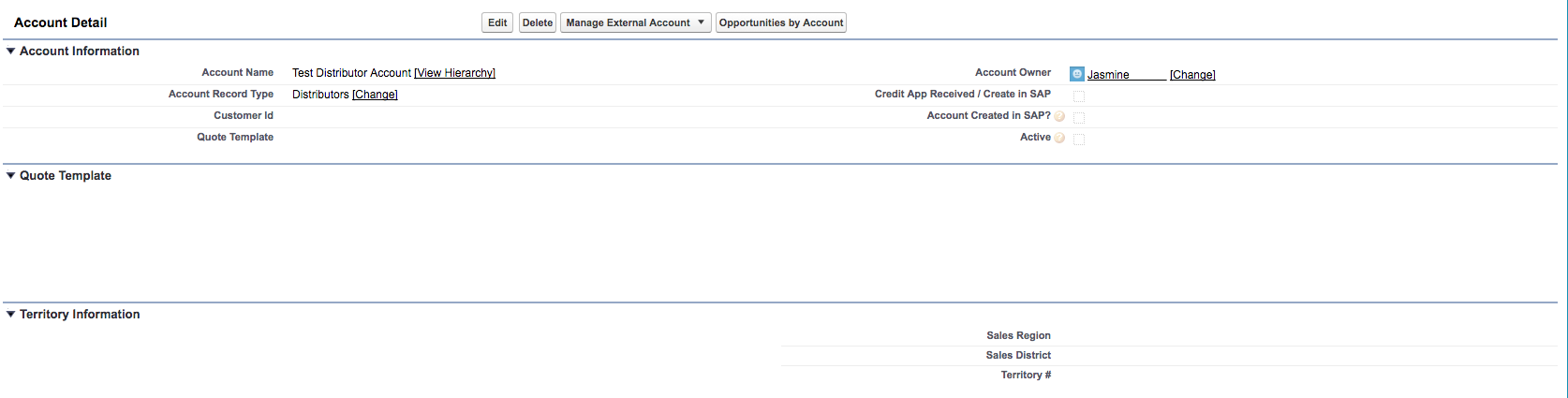Click the Account Owner avatar icon
The height and width of the screenshot is (398, 1568).
click(1077, 74)
